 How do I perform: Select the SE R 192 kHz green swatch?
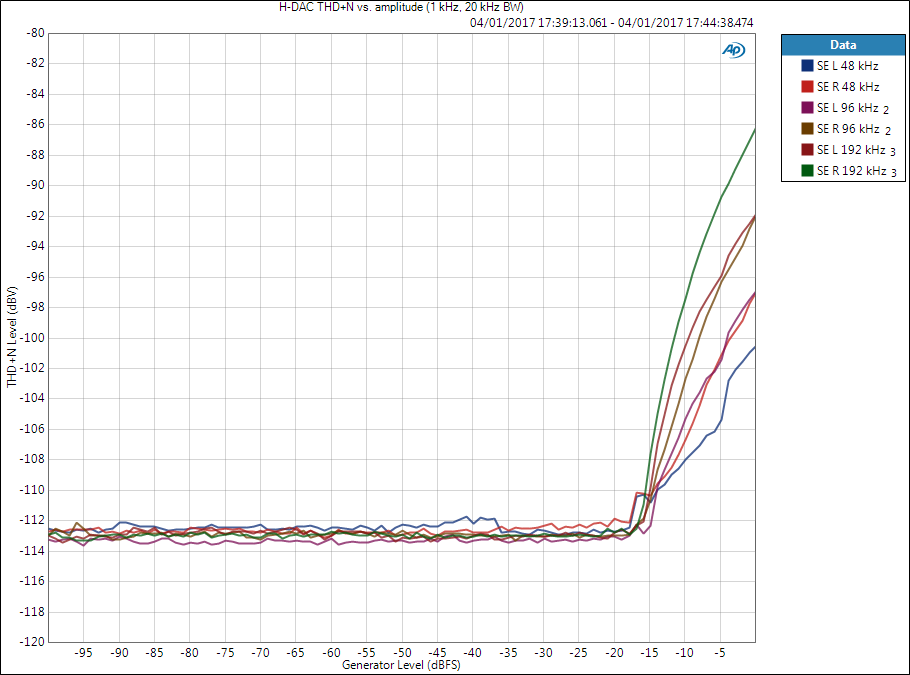point(807,171)
